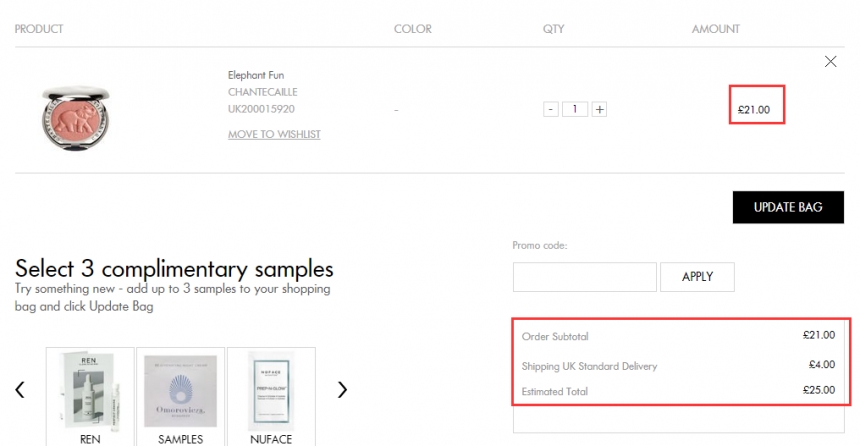Show previous samples with left arrow
Image resolution: width=860 pixels, height=446 pixels.
(x=20, y=389)
